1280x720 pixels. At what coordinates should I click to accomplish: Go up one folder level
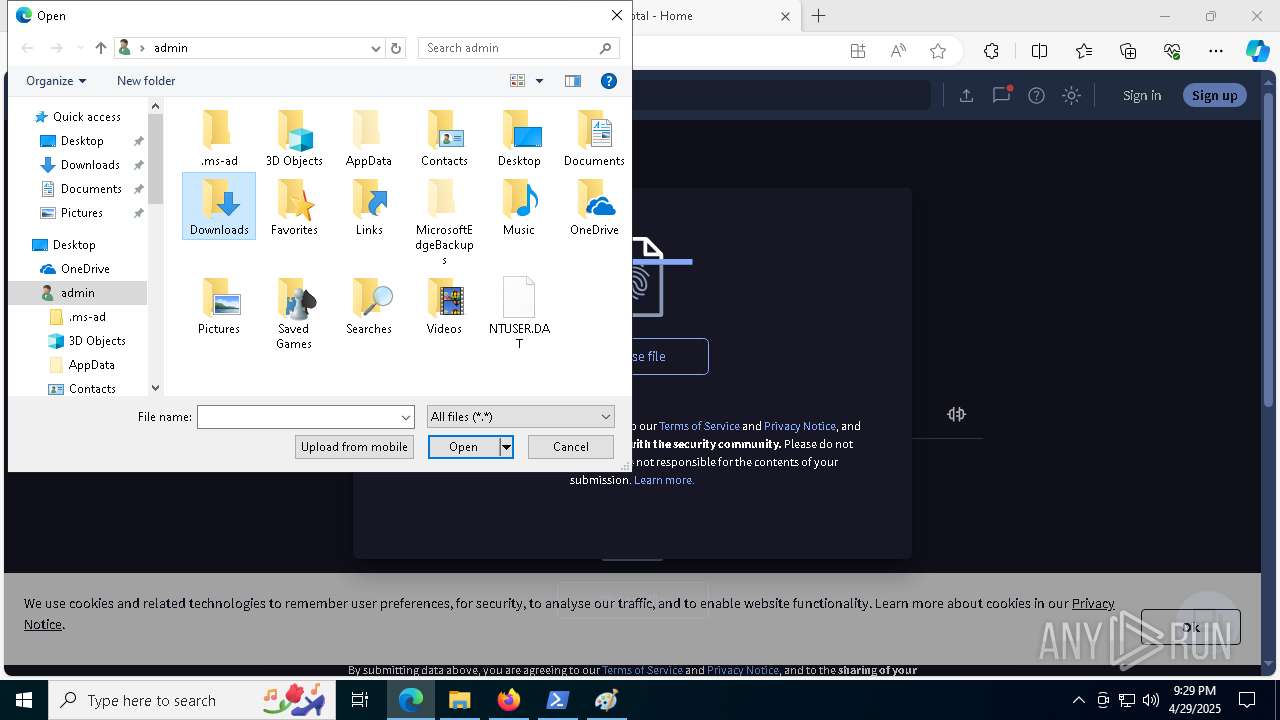[100, 48]
